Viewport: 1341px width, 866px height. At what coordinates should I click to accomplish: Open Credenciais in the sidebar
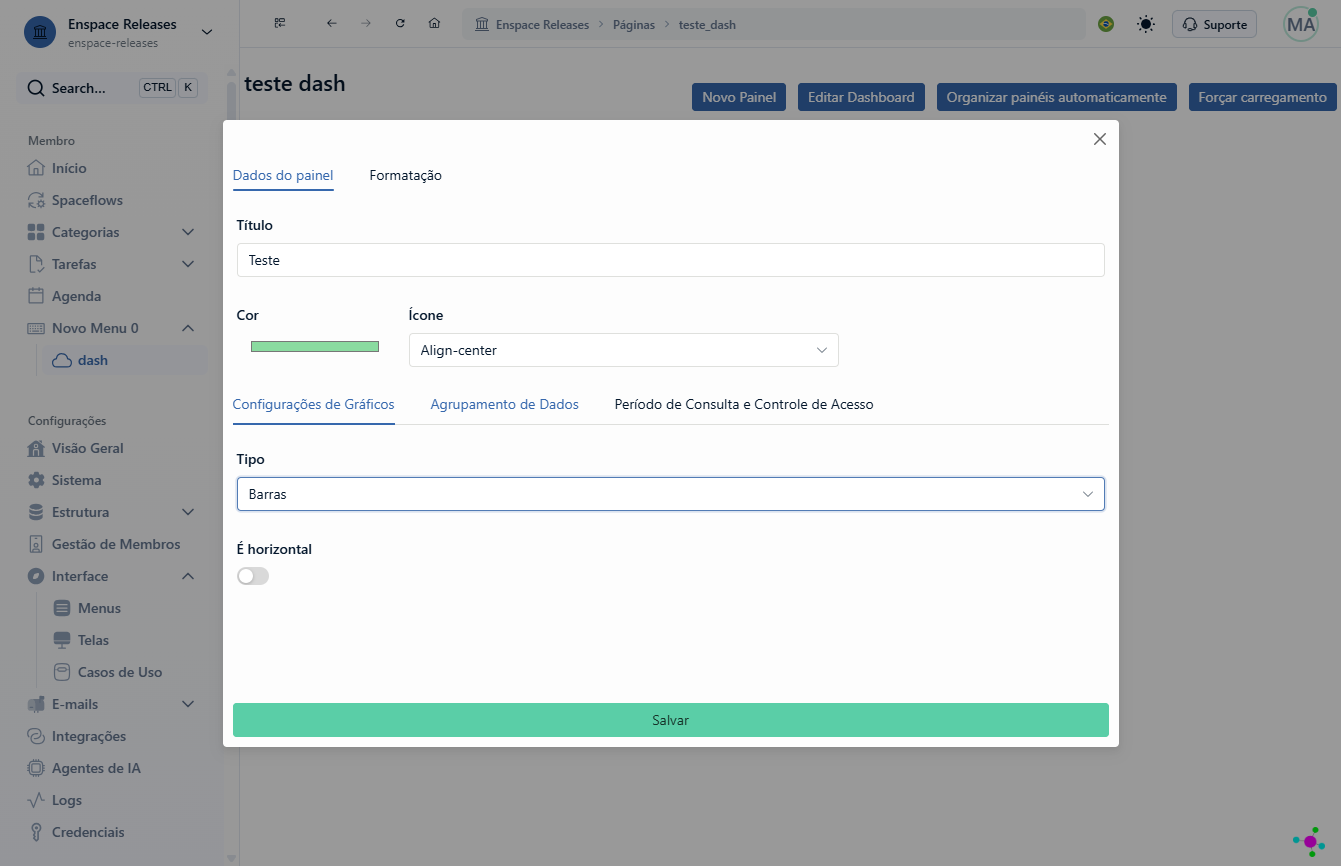tap(112, 832)
